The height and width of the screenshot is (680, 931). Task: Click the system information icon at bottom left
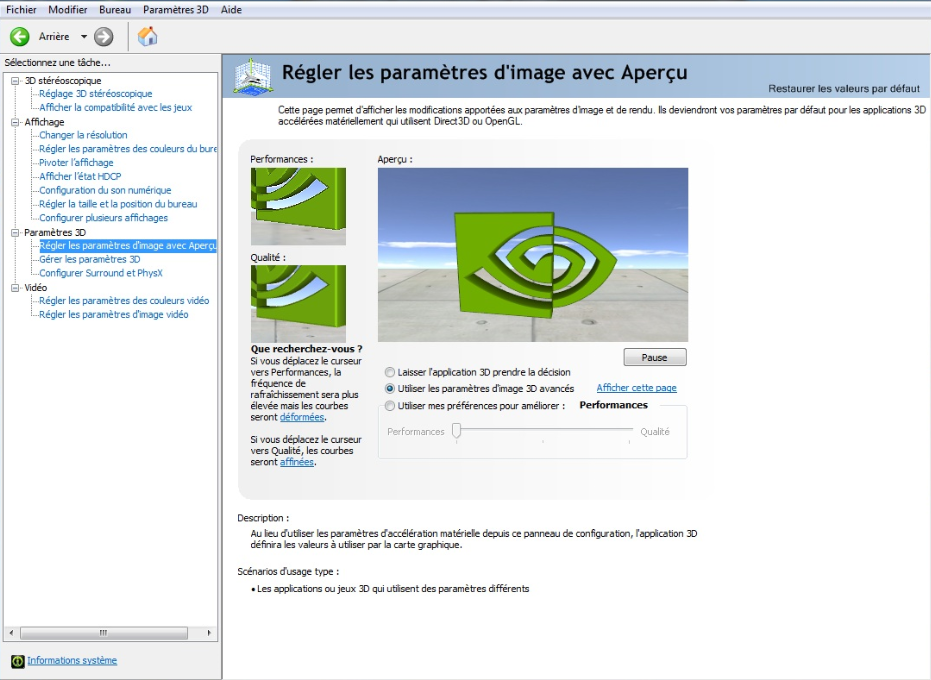(17, 661)
